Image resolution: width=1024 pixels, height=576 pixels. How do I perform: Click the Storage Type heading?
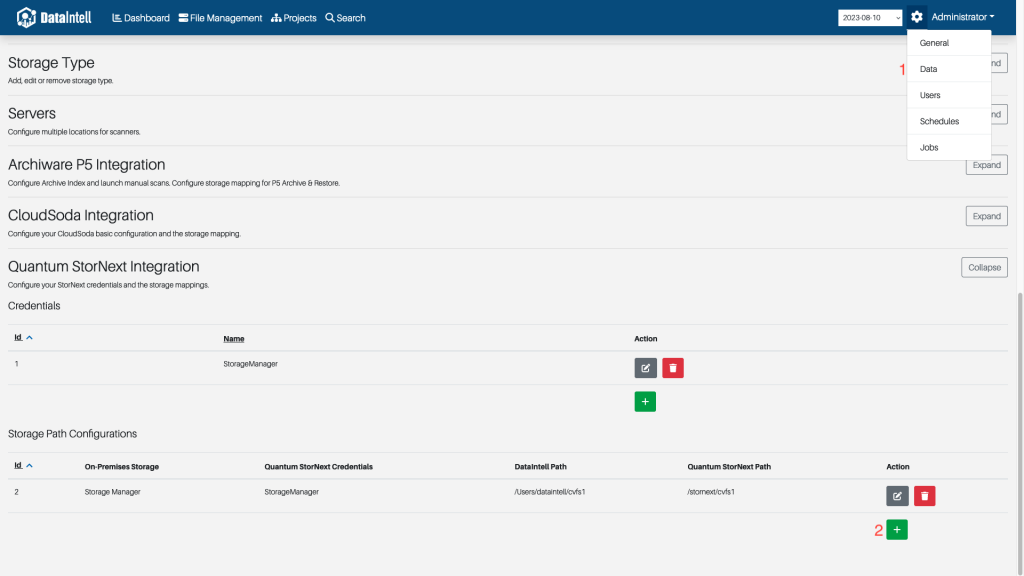pos(51,63)
